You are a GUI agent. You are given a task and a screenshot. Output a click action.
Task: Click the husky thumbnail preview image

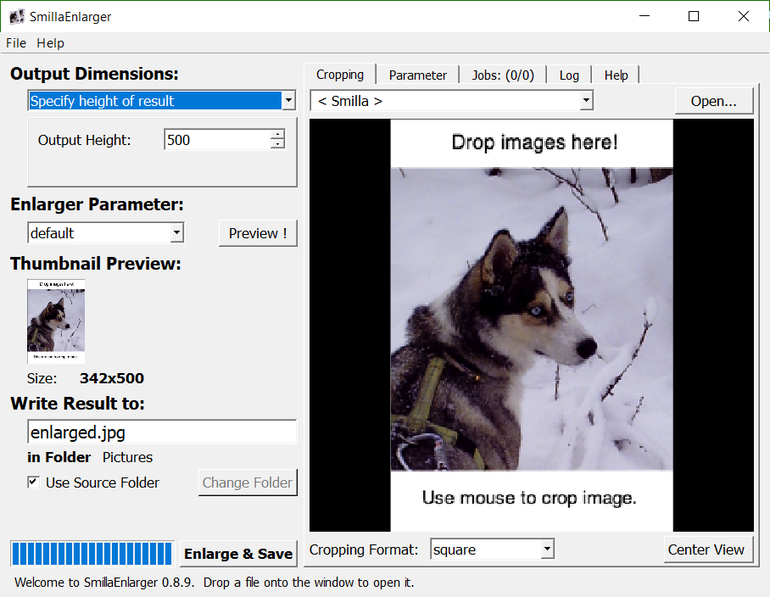56,321
